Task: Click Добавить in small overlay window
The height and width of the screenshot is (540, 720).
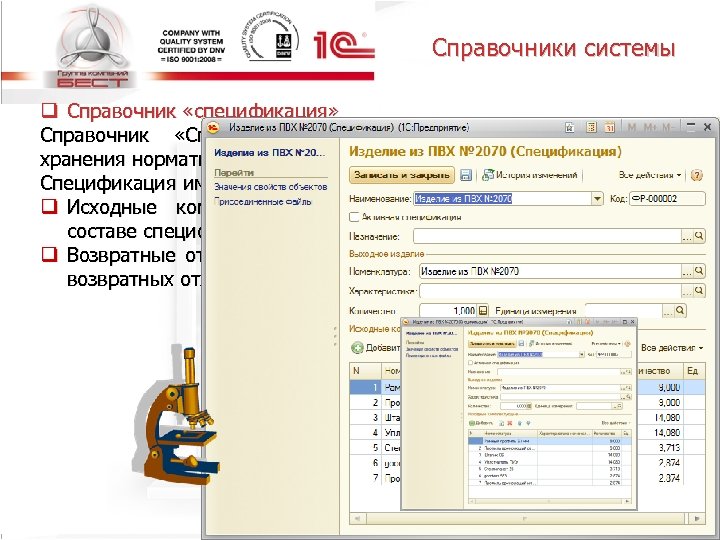Action: [x=481, y=423]
